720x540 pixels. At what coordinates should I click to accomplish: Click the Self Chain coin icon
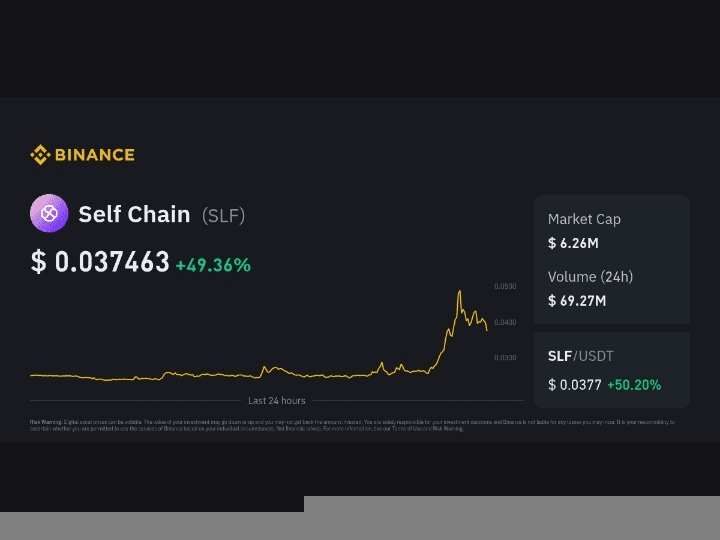coord(49,213)
